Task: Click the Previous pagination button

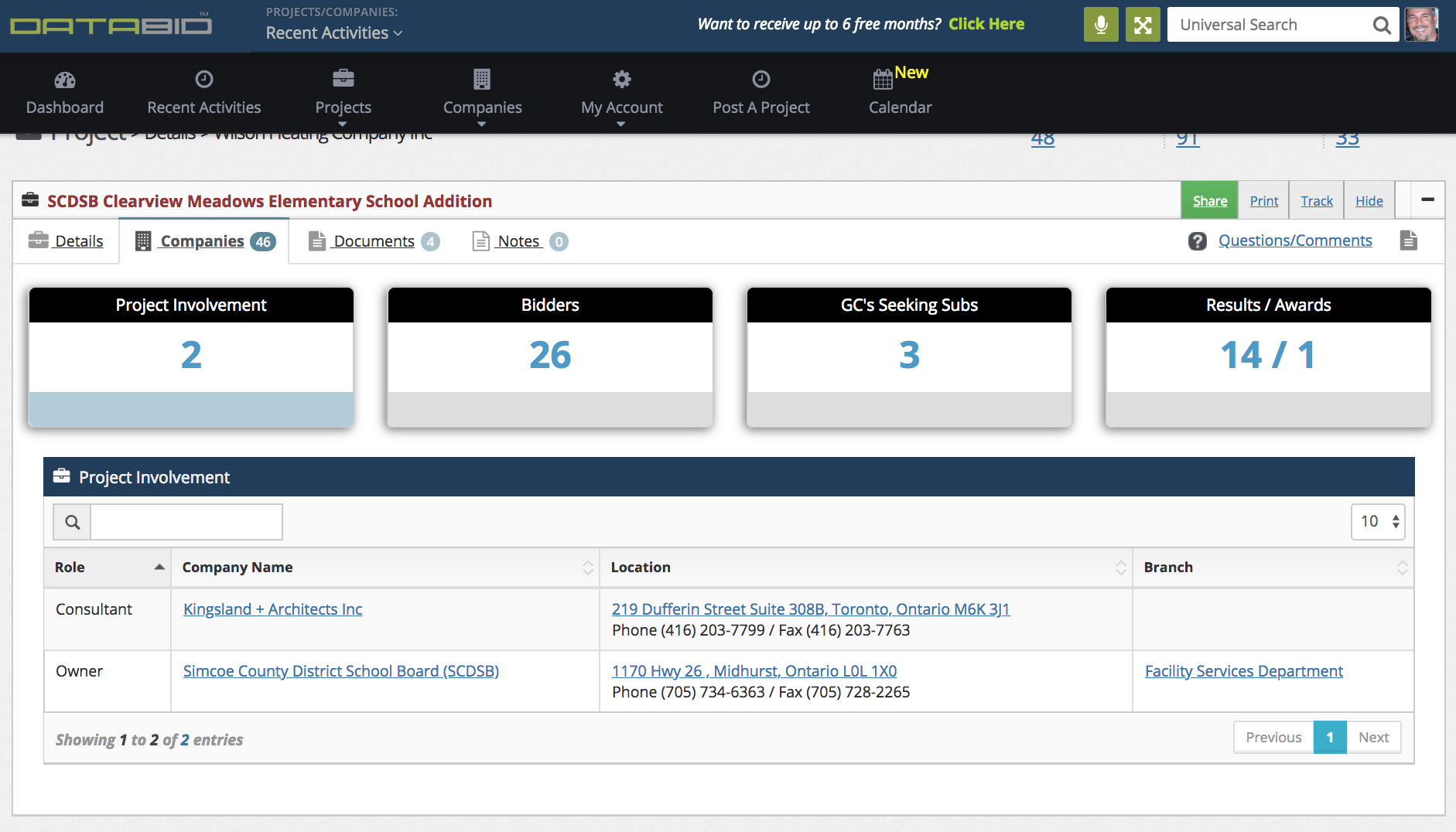Action: pyautogui.click(x=1273, y=738)
